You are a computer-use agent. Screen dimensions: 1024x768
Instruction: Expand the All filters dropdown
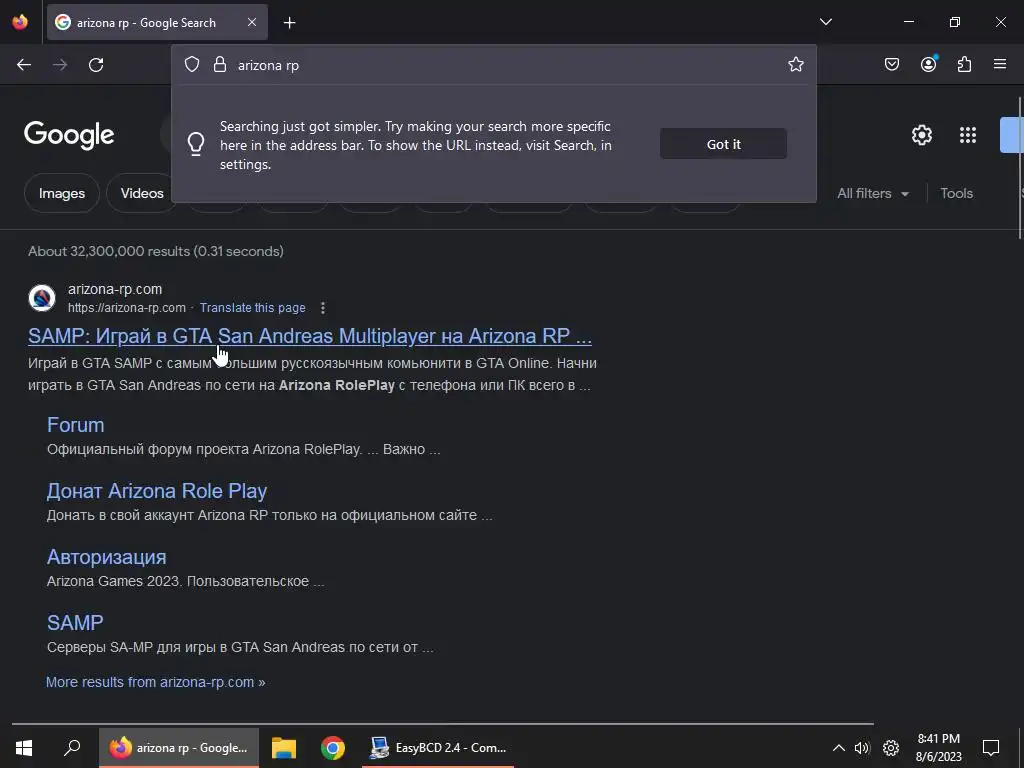tap(872, 193)
